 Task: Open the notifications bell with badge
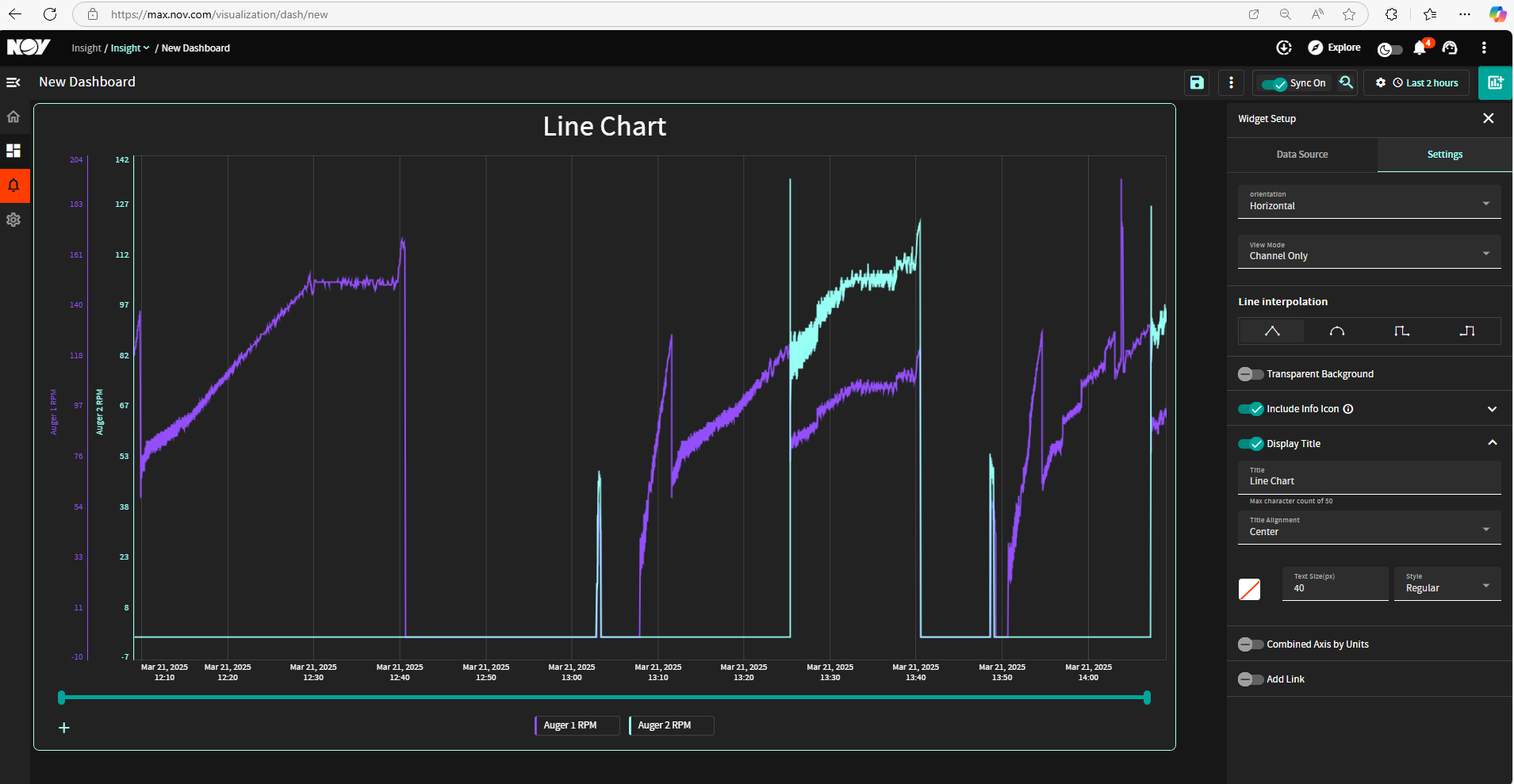tap(1420, 48)
